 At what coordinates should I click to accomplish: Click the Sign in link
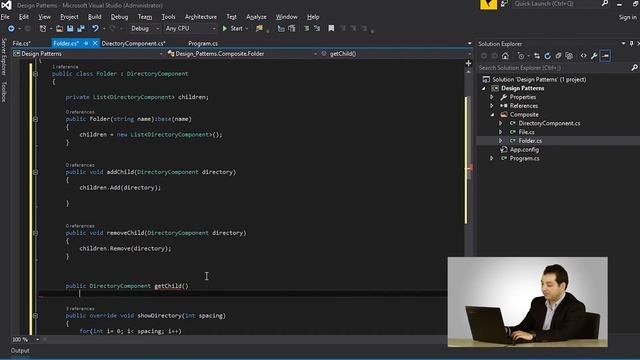627,18
